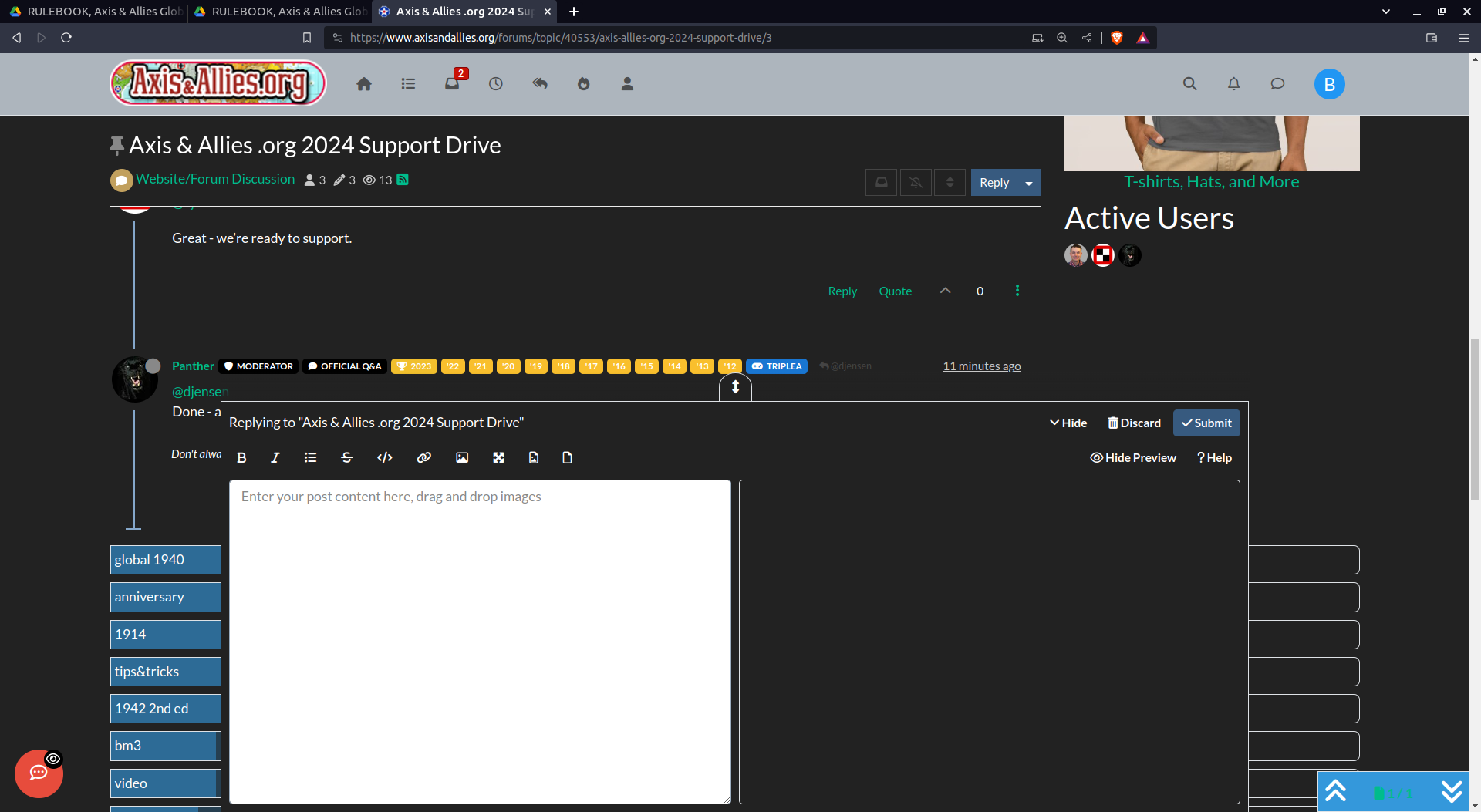1481x812 pixels.
Task: Open the Categories list icon
Action: click(x=408, y=84)
